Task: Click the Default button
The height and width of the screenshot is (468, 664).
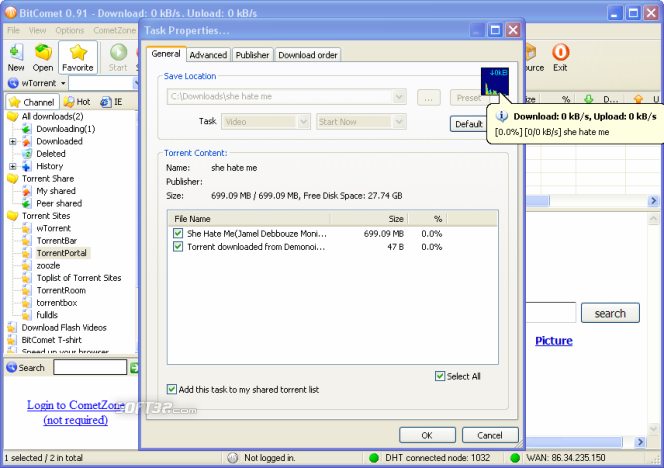Action: pyautogui.click(x=469, y=124)
